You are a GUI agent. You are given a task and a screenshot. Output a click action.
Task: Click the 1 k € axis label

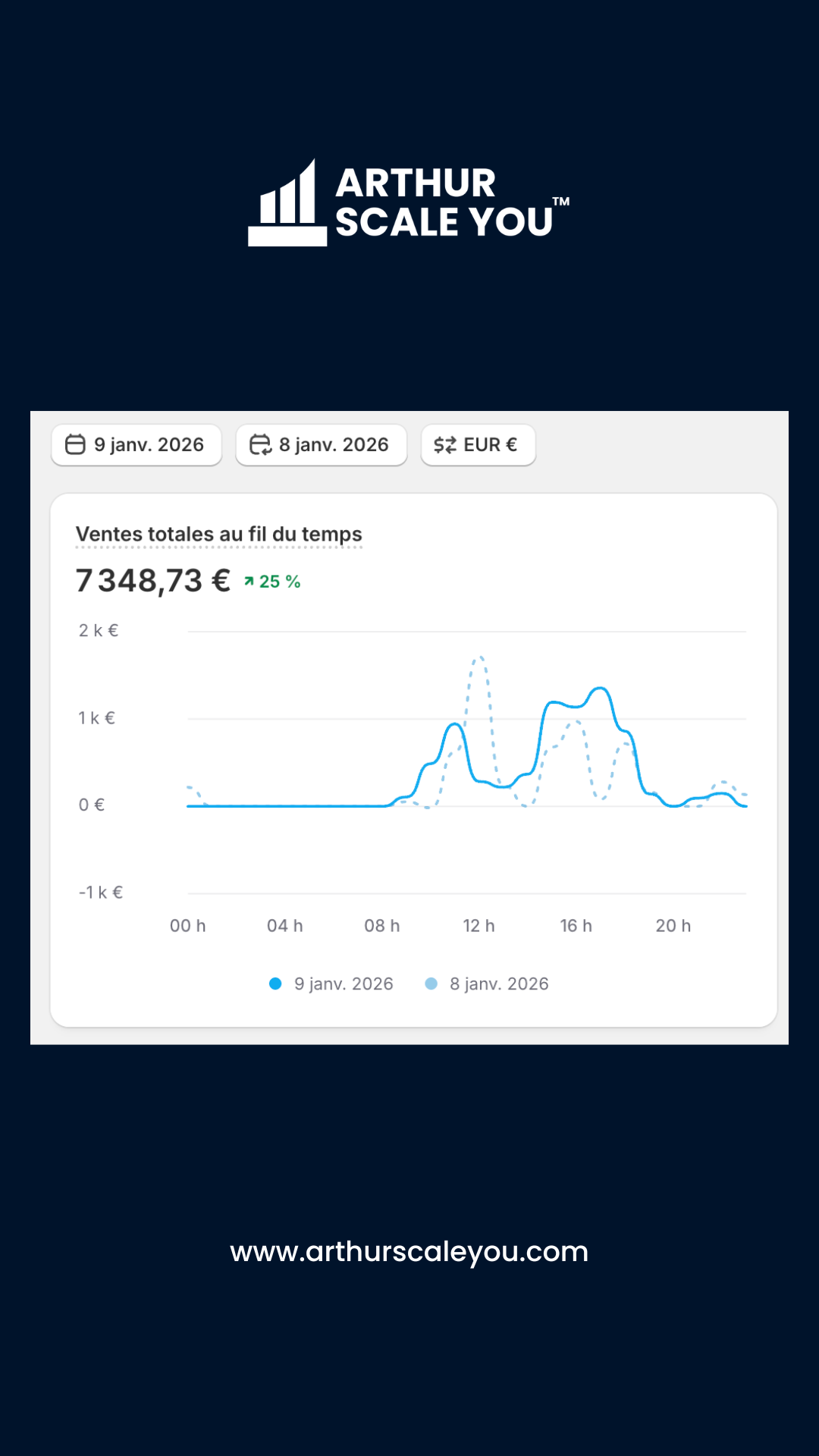(97, 718)
